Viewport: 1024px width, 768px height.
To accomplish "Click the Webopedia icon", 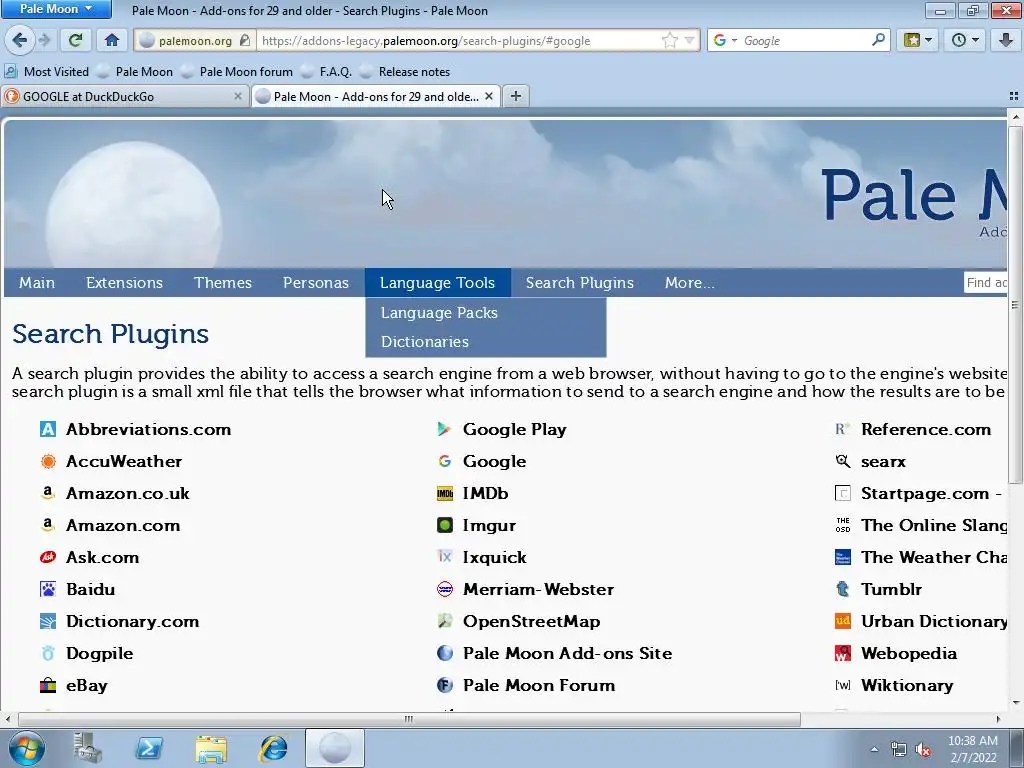I will coord(843,653).
